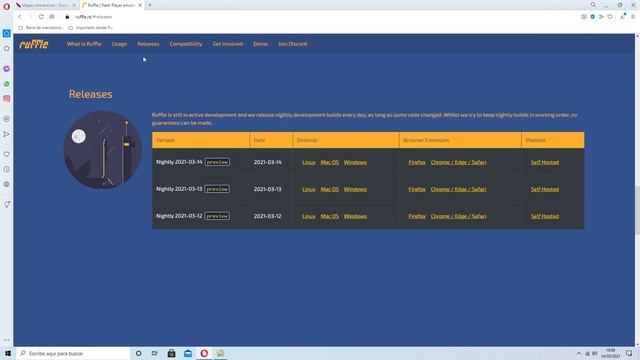Open My Flow arrow sidebar icon

pos(7,134)
